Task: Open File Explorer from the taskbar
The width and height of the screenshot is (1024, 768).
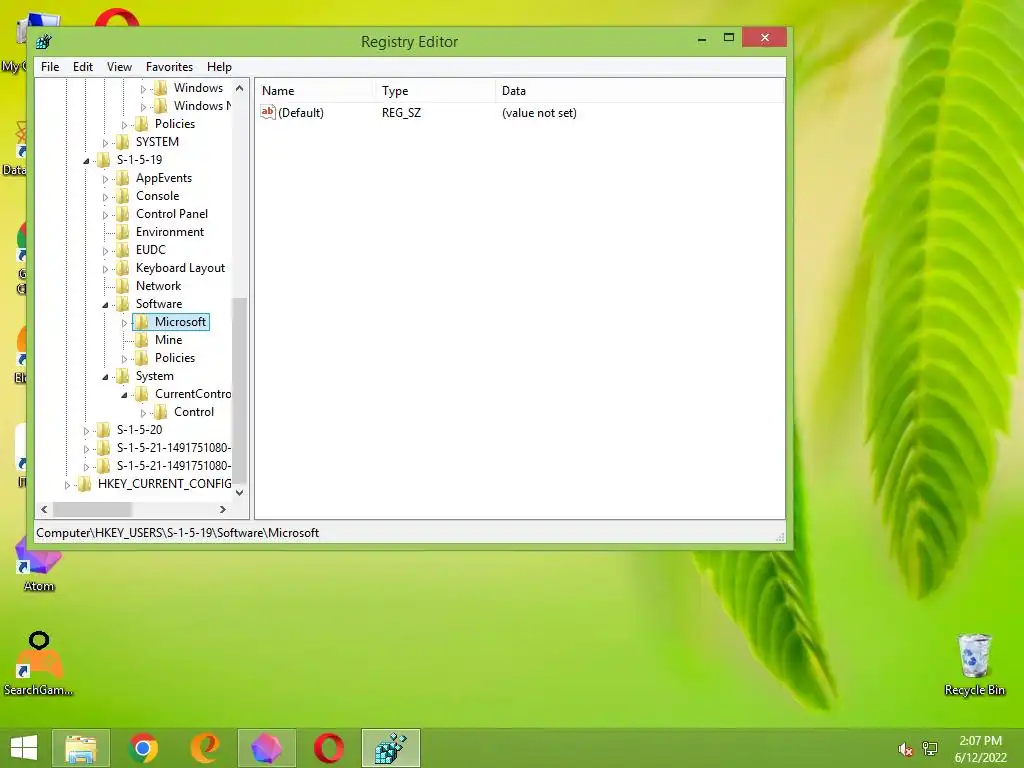Action: pyautogui.click(x=81, y=748)
